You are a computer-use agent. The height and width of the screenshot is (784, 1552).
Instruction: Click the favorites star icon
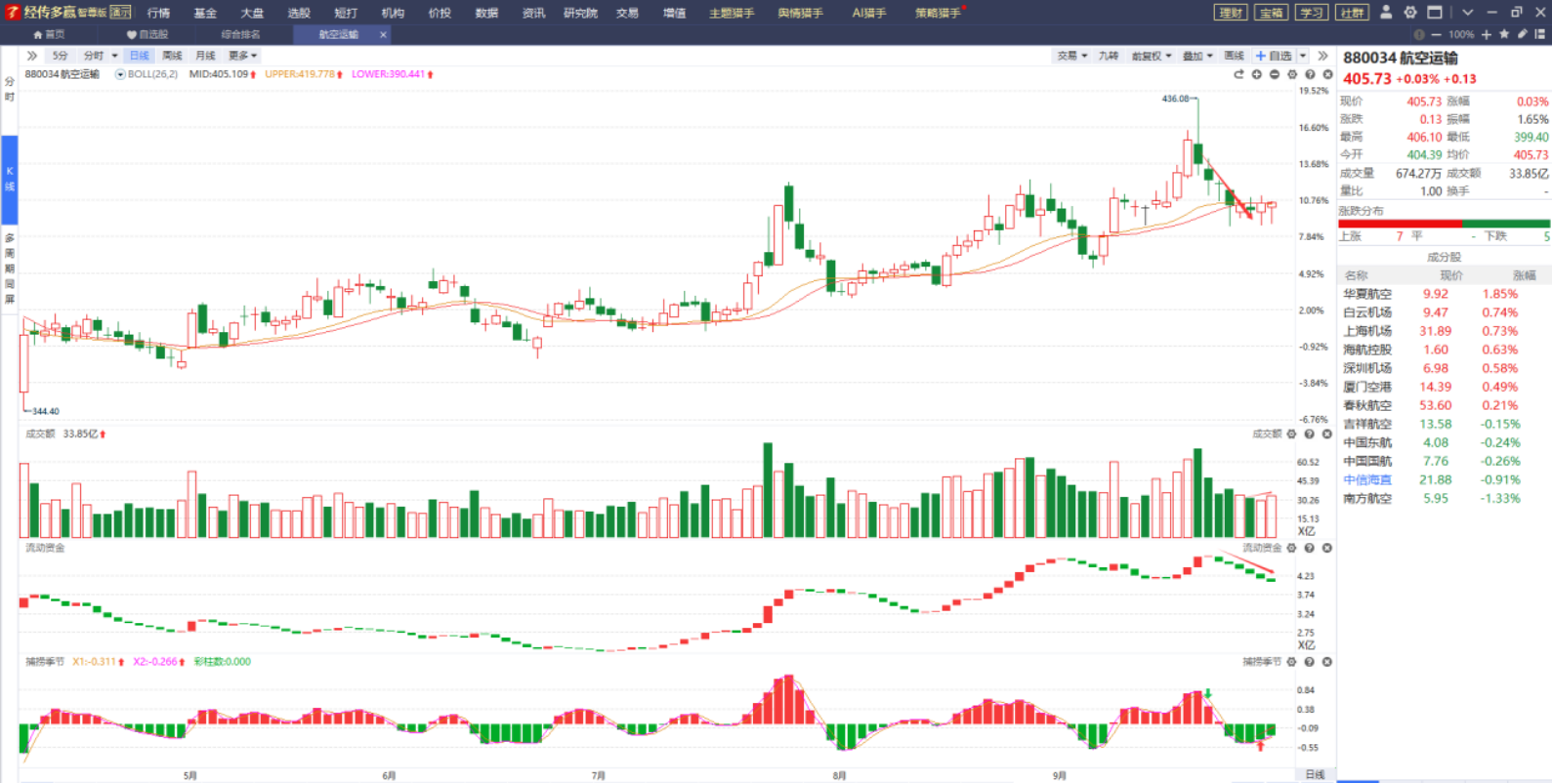(x=1504, y=34)
